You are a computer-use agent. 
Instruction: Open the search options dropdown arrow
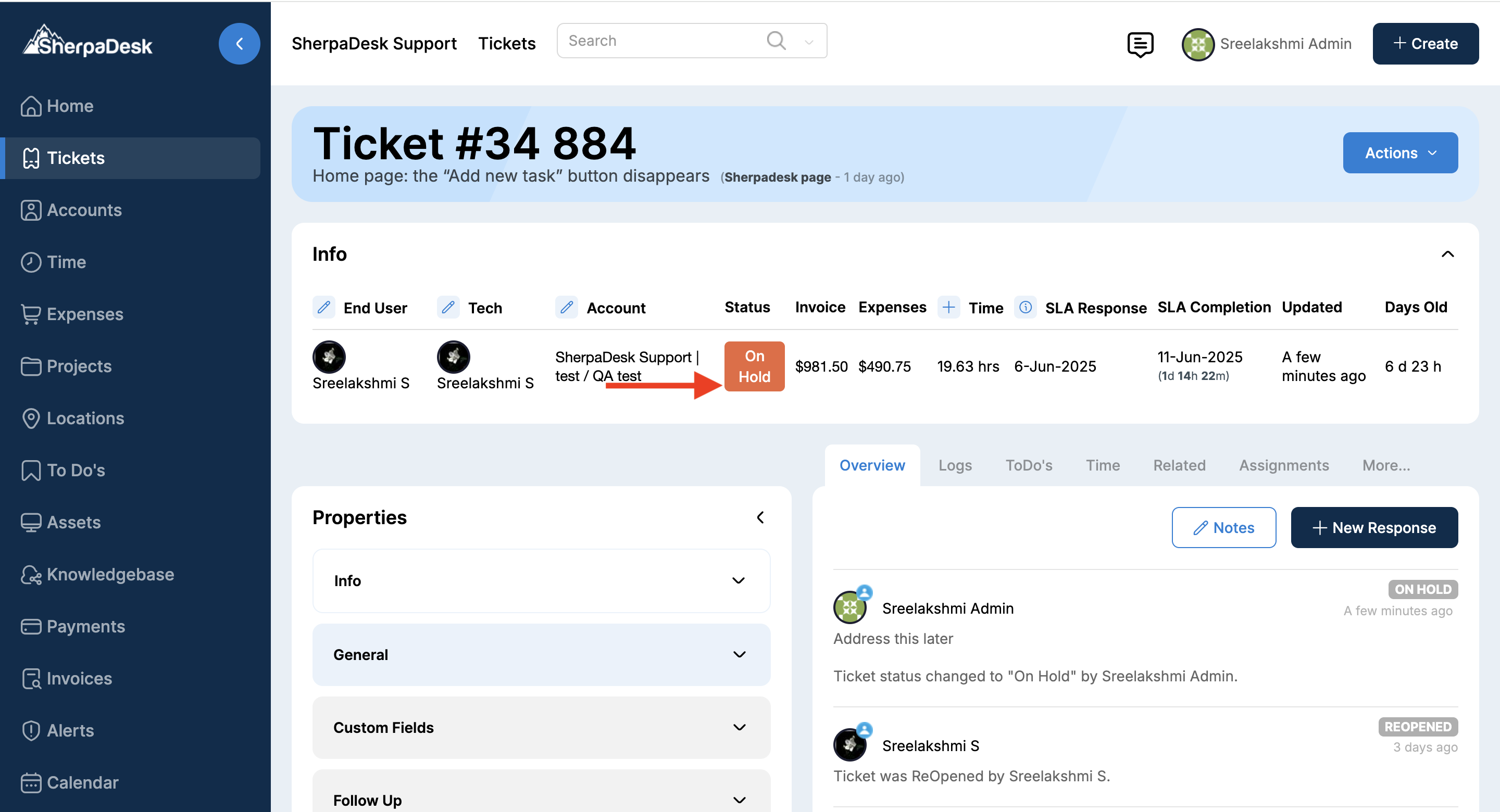point(808,42)
